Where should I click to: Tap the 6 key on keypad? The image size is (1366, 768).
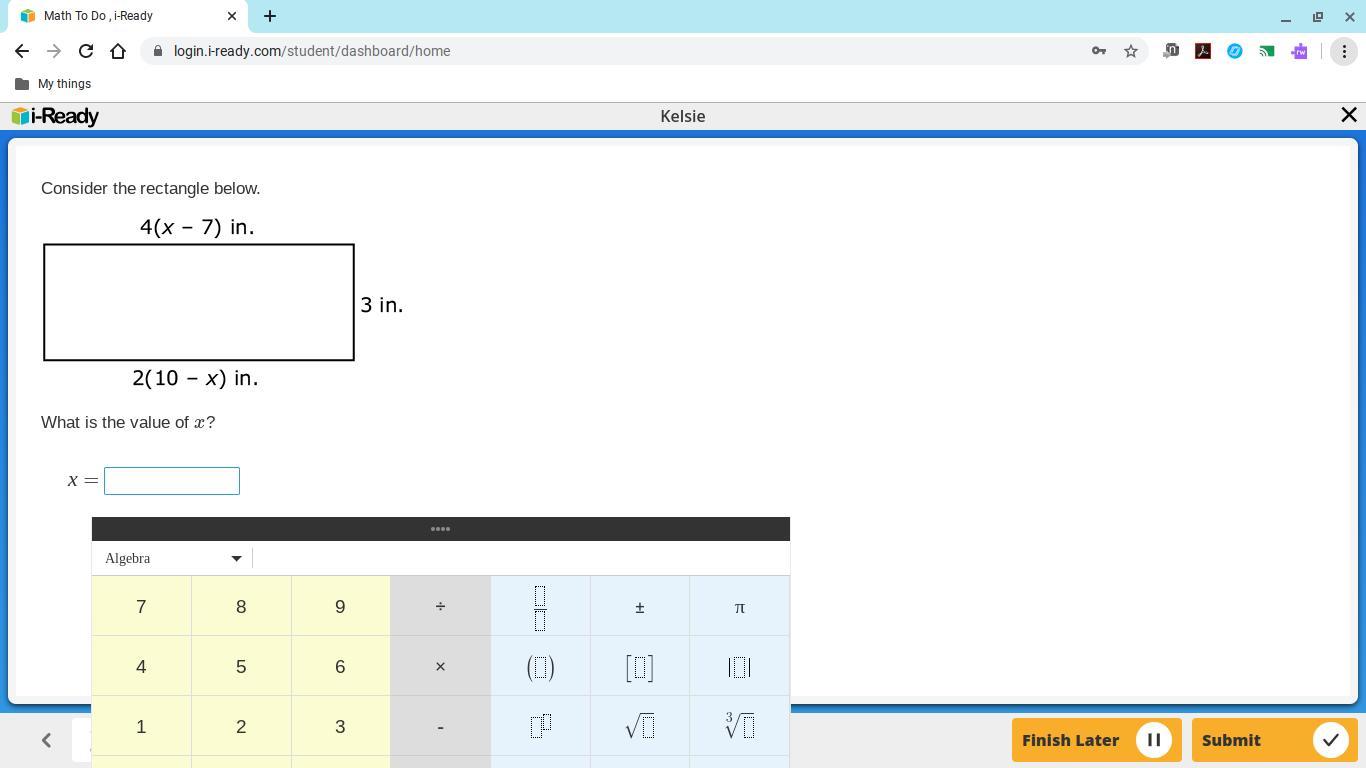(340, 666)
